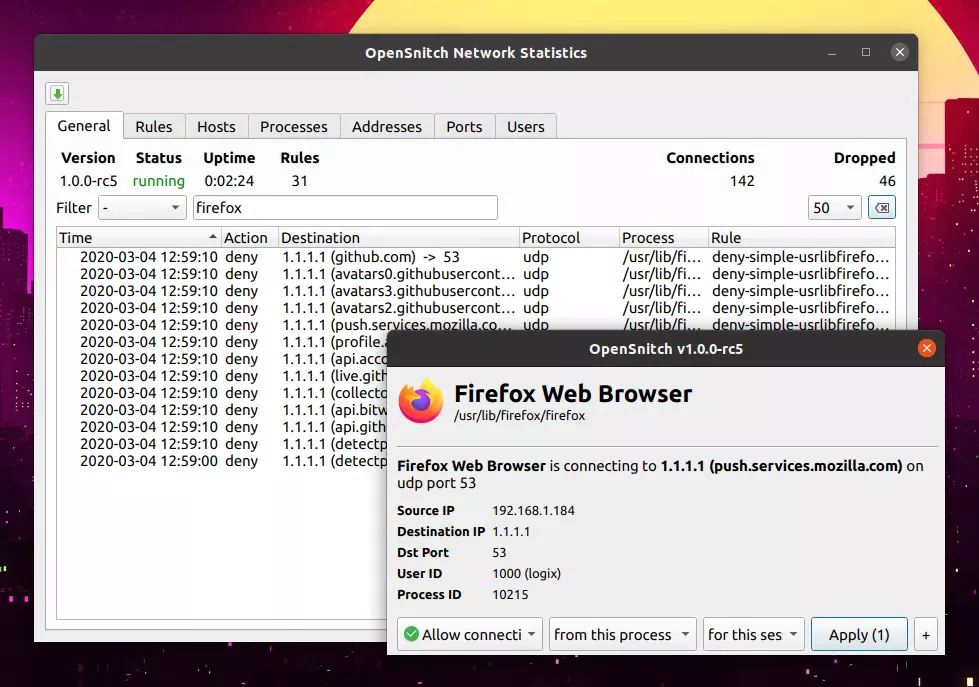Select the row with destination starting (live.gith
This screenshot has height=687, width=979.
(222, 375)
